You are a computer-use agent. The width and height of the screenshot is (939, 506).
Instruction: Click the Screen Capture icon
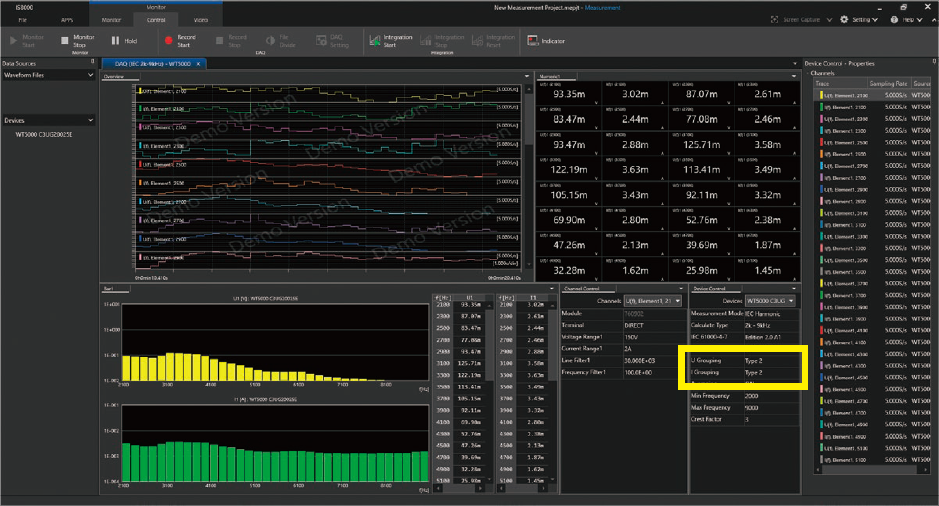[x=776, y=19]
